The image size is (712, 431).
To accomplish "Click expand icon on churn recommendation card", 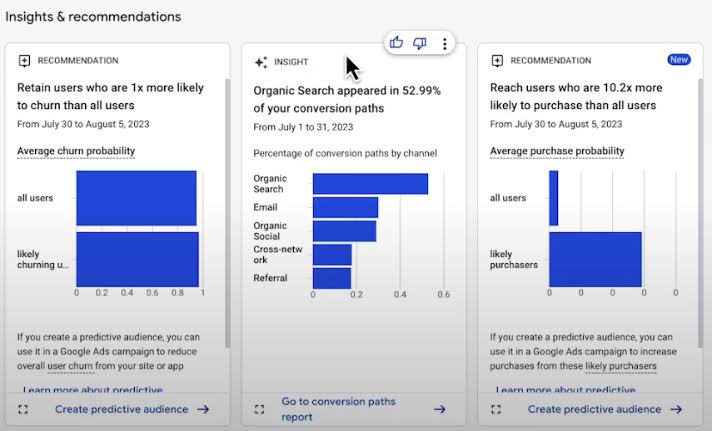I will click(x=23, y=409).
